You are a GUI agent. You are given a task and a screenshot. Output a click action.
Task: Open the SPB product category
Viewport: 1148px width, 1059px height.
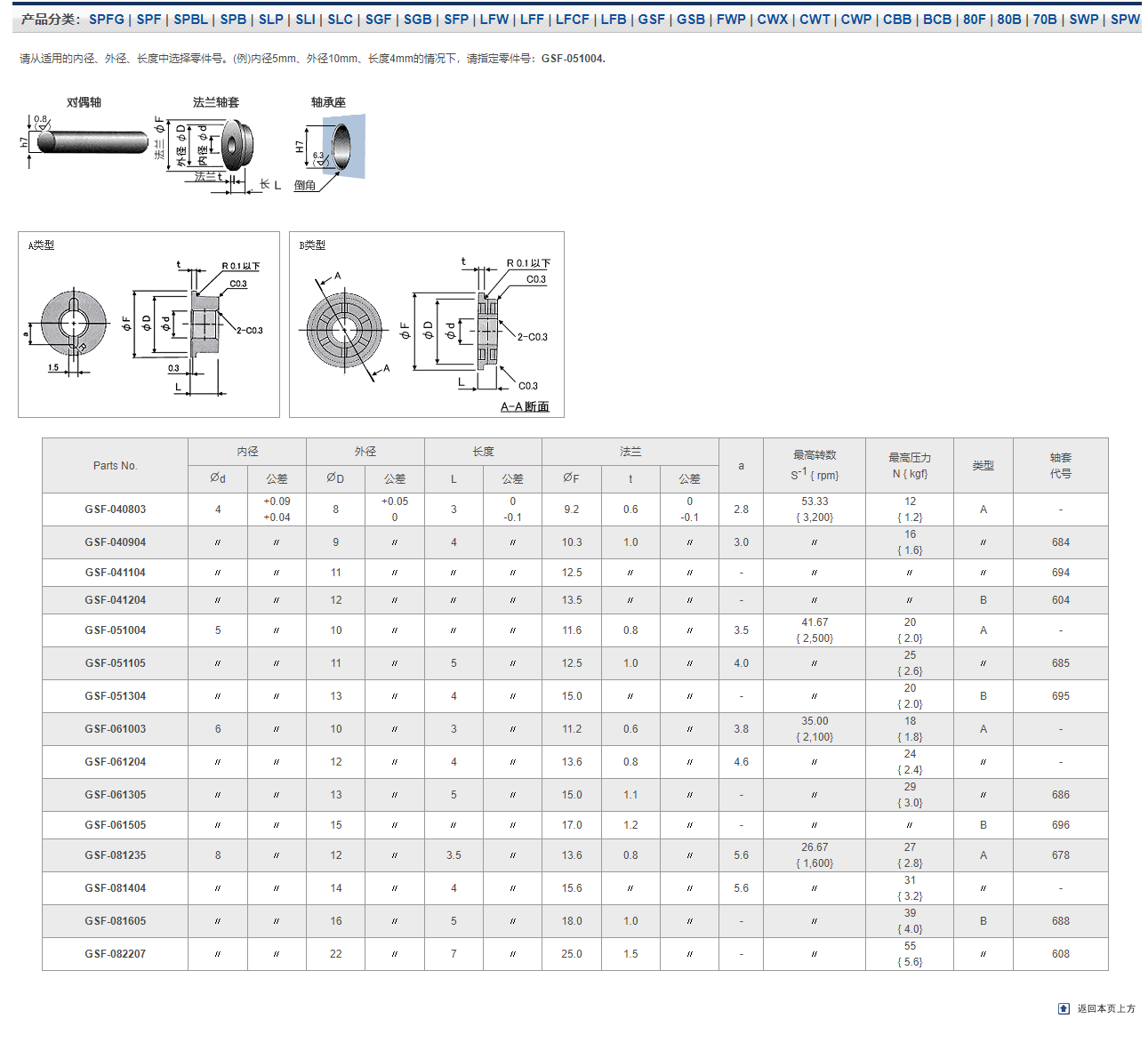[233, 19]
